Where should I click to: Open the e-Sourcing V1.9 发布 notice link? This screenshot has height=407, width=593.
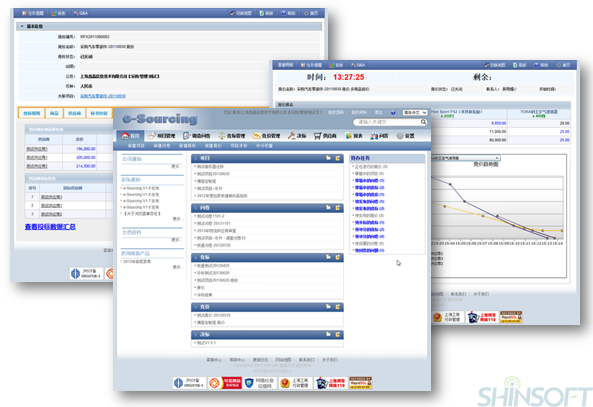click(141, 188)
